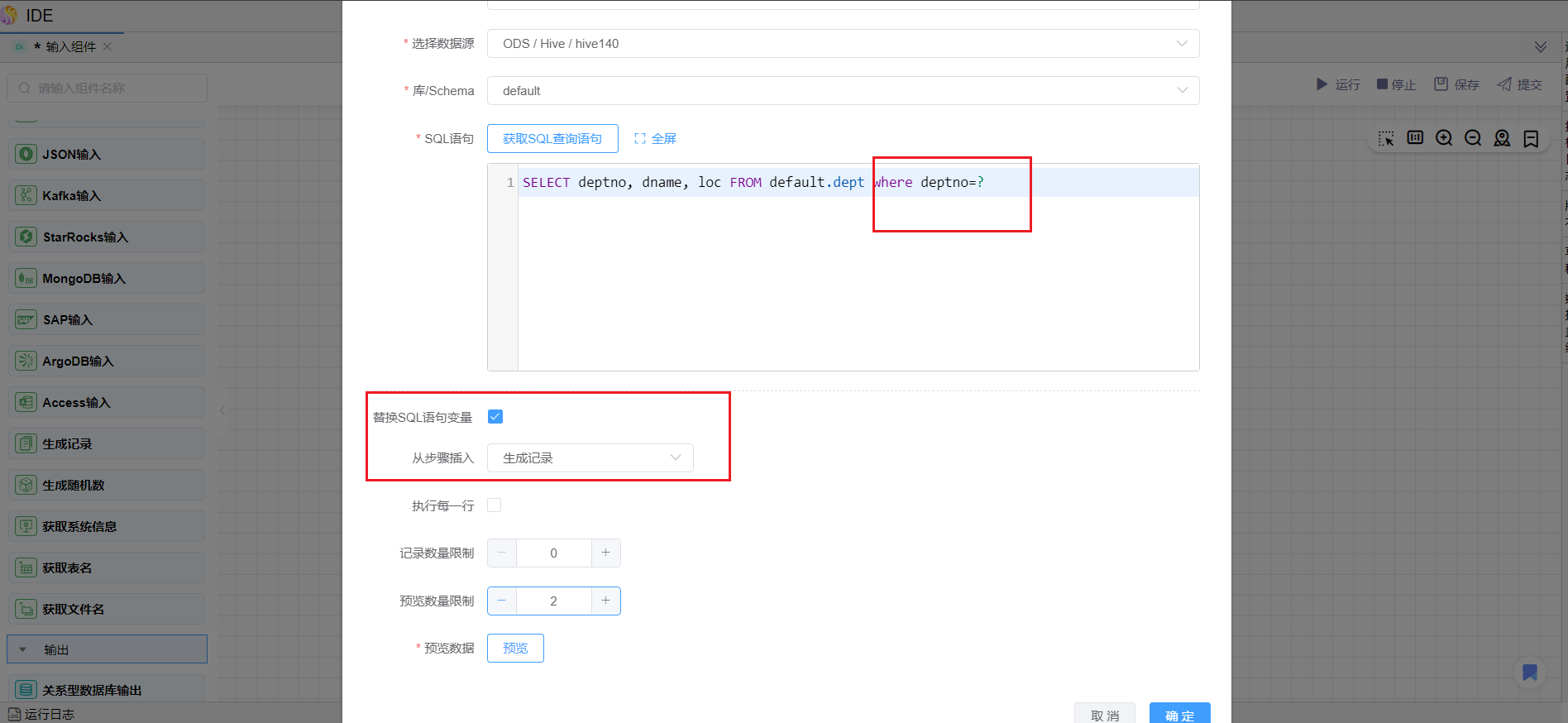Focus the 预览数量限制 number field
Viewport: 1568px width, 723px height.
point(554,601)
